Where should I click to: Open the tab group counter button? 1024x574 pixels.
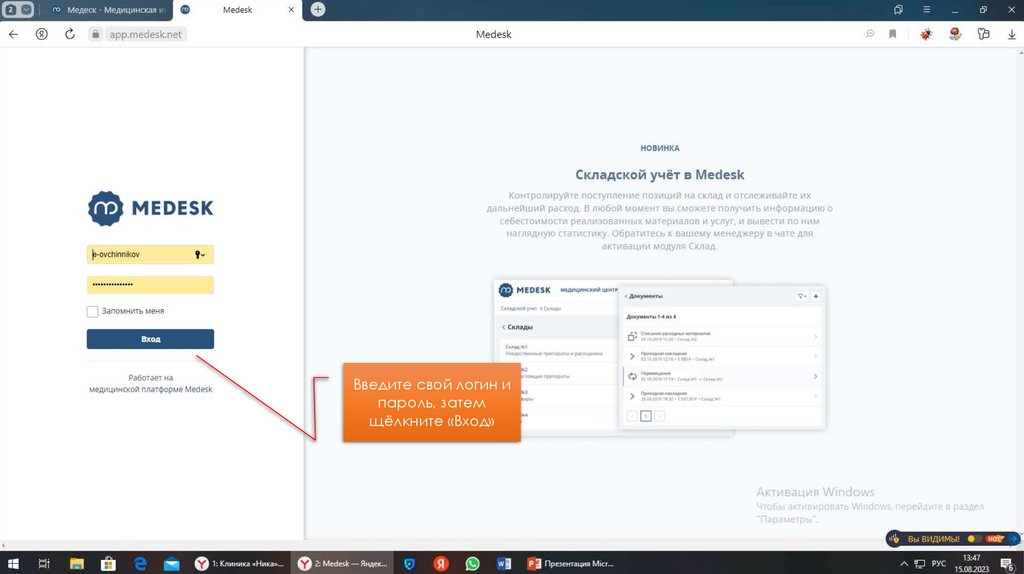11,9
